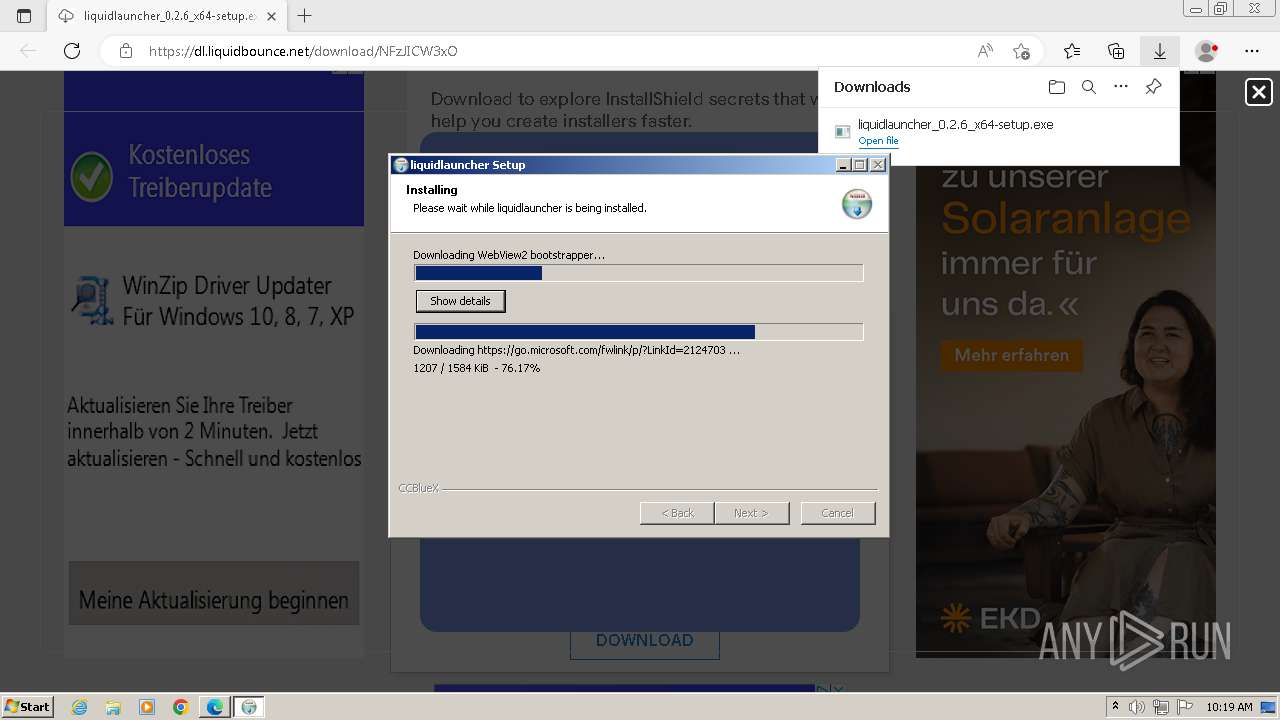Click the WinZip Driver Updater icon
The width and height of the screenshot is (1280, 720).
click(92, 300)
